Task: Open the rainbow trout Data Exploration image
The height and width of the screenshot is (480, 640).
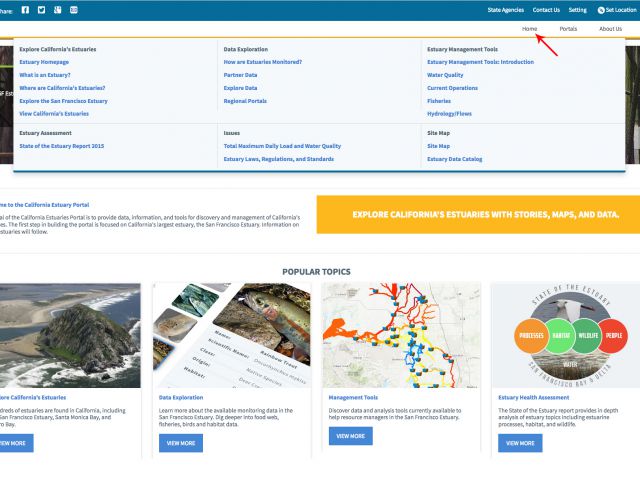Action: 232,336
